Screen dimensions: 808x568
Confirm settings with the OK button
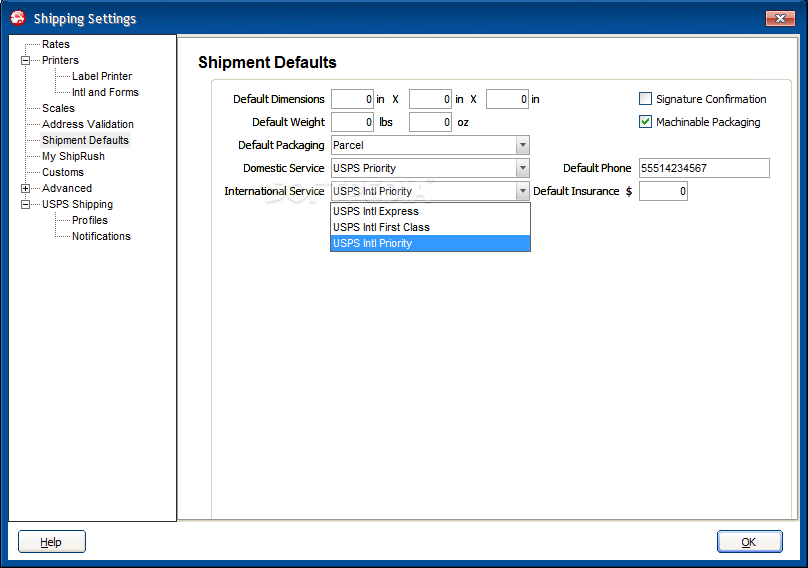(749, 542)
